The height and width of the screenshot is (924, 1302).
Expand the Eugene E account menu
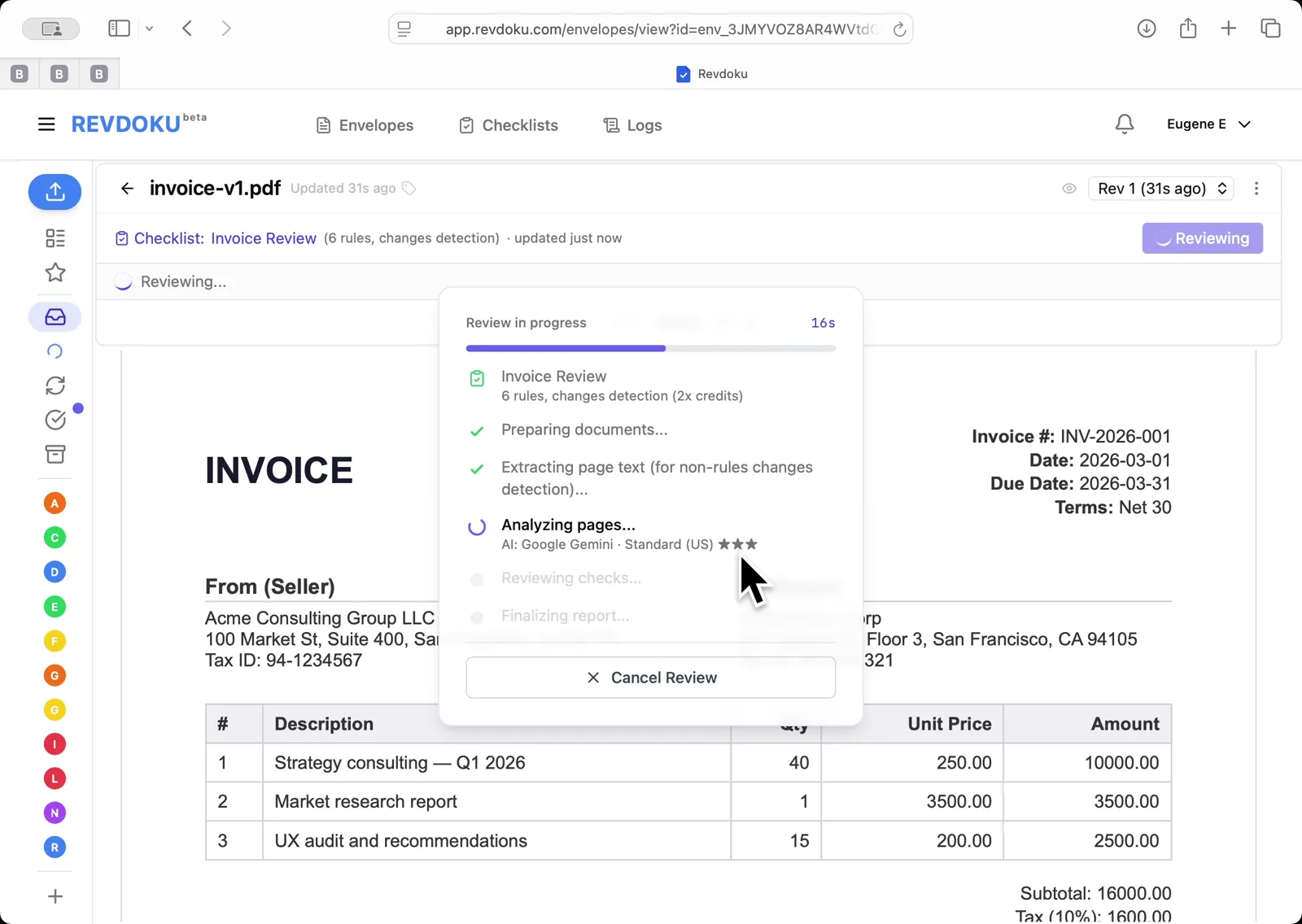[x=1209, y=124]
